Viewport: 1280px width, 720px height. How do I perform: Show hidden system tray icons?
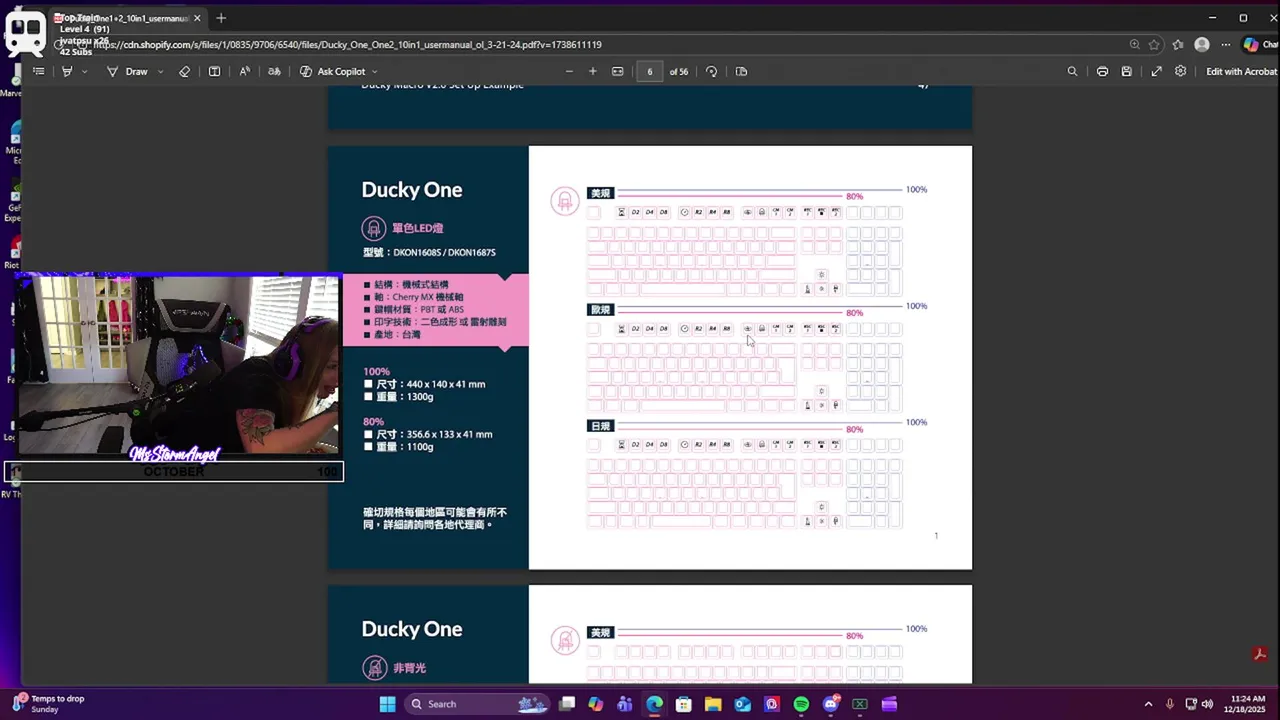point(1148,704)
